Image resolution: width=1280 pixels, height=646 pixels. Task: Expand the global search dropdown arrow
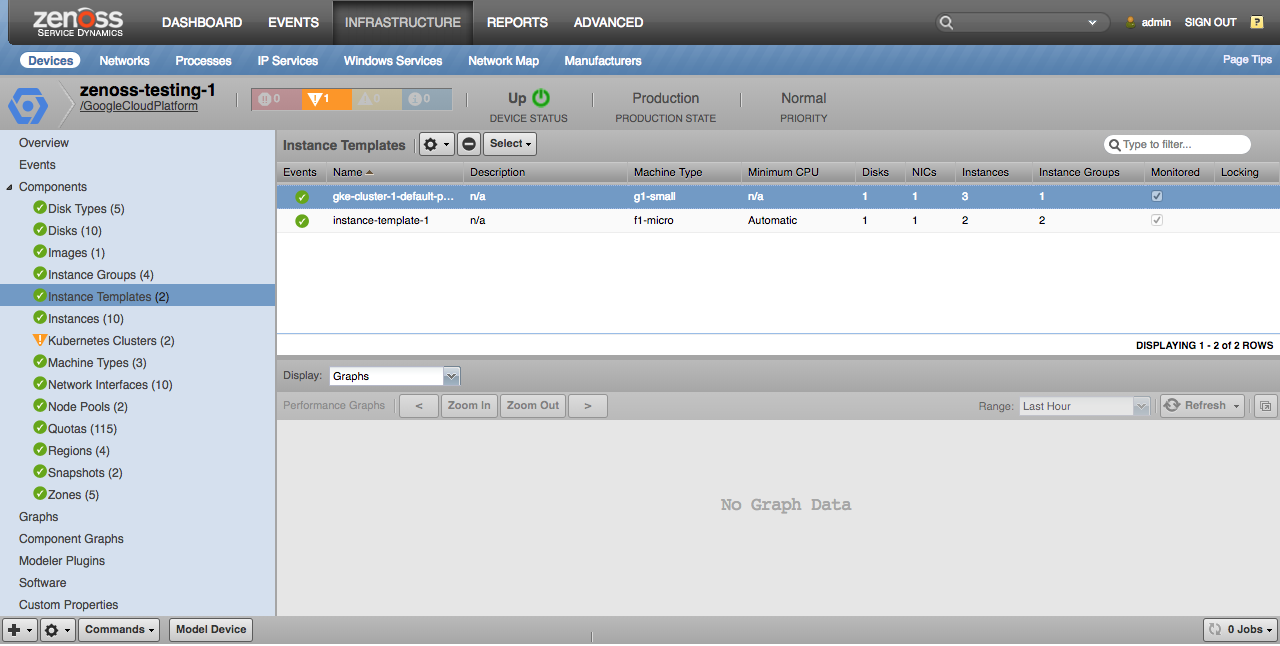(x=1091, y=22)
